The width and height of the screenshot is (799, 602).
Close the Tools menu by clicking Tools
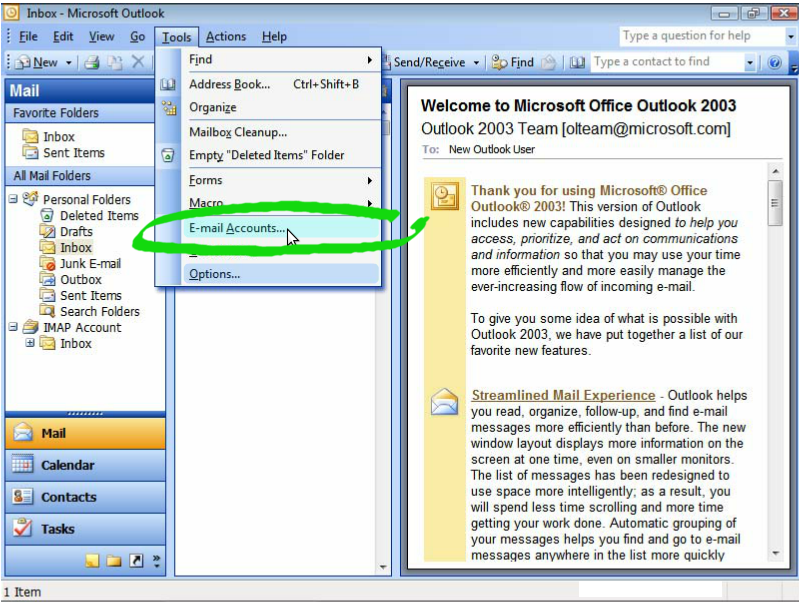pyautogui.click(x=176, y=37)
